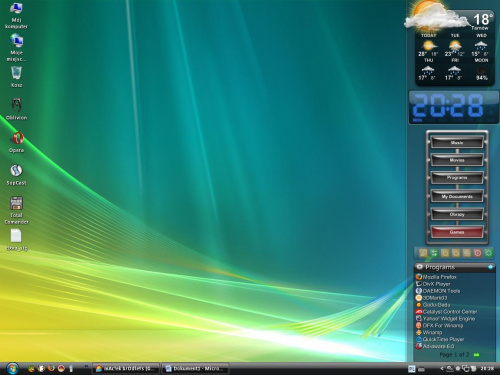Open Winamp in the Programs list
This screenshot has height=375, width=500.
pyautogui.click(x=429, y=332)
